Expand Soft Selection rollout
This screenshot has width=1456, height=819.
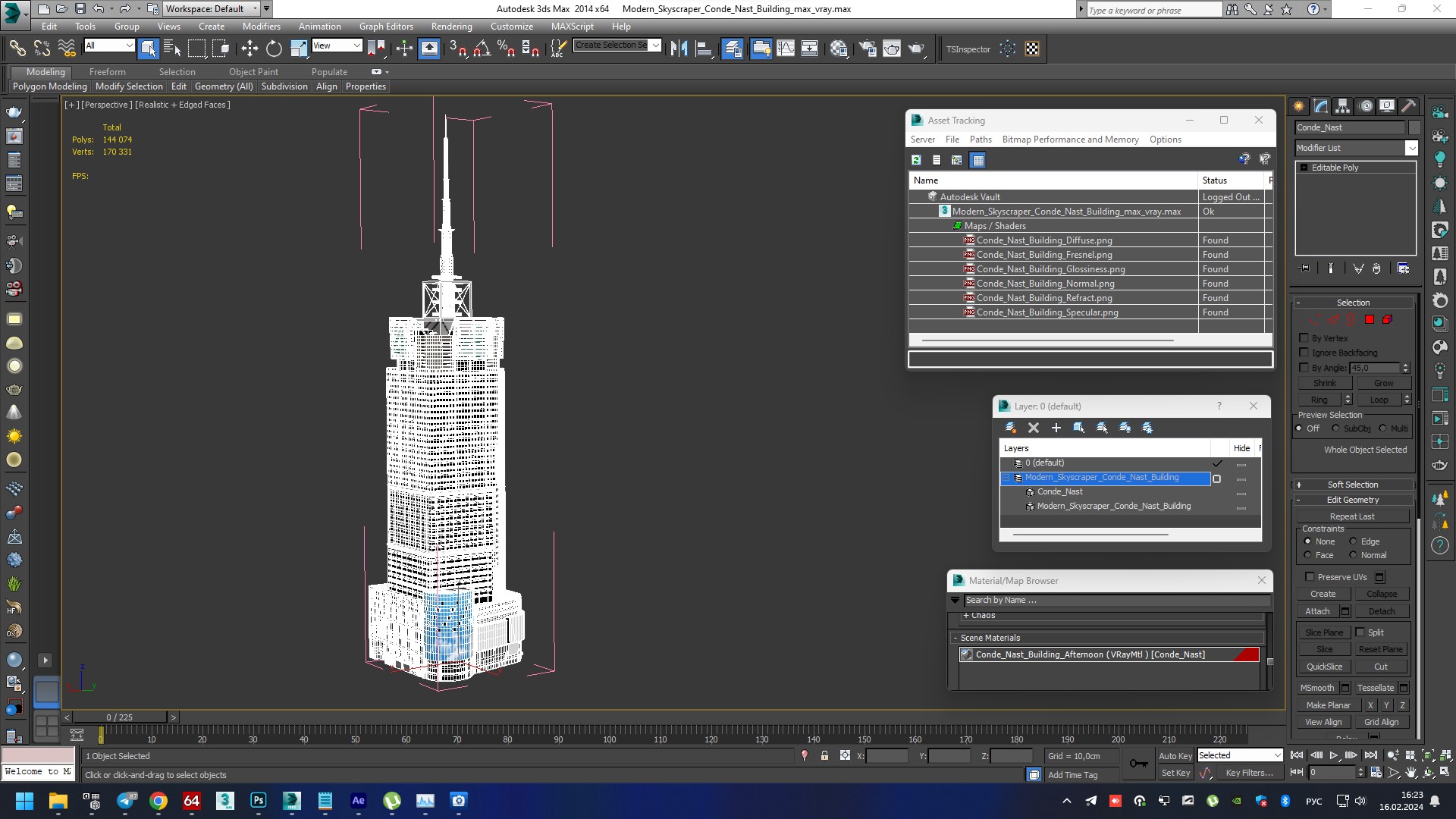(1353, 485)
